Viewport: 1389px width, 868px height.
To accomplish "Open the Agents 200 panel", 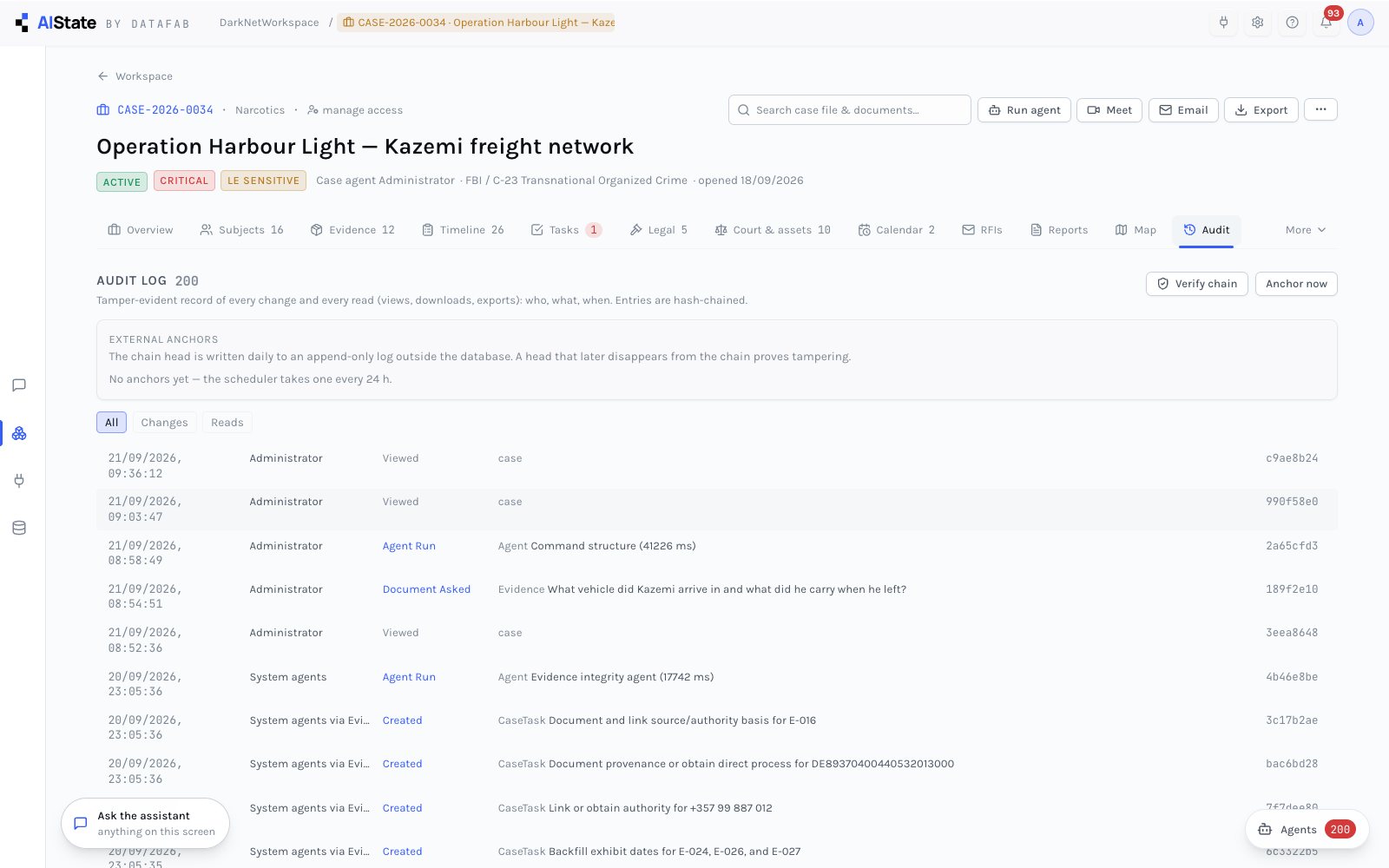I will 1307,830.
